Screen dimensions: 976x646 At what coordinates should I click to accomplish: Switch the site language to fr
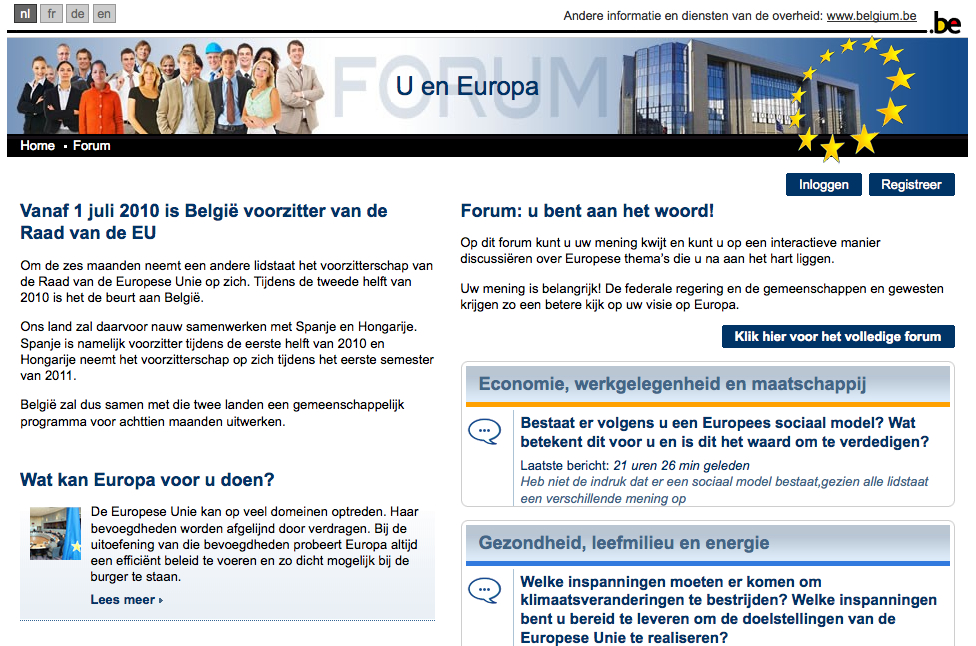50,13
